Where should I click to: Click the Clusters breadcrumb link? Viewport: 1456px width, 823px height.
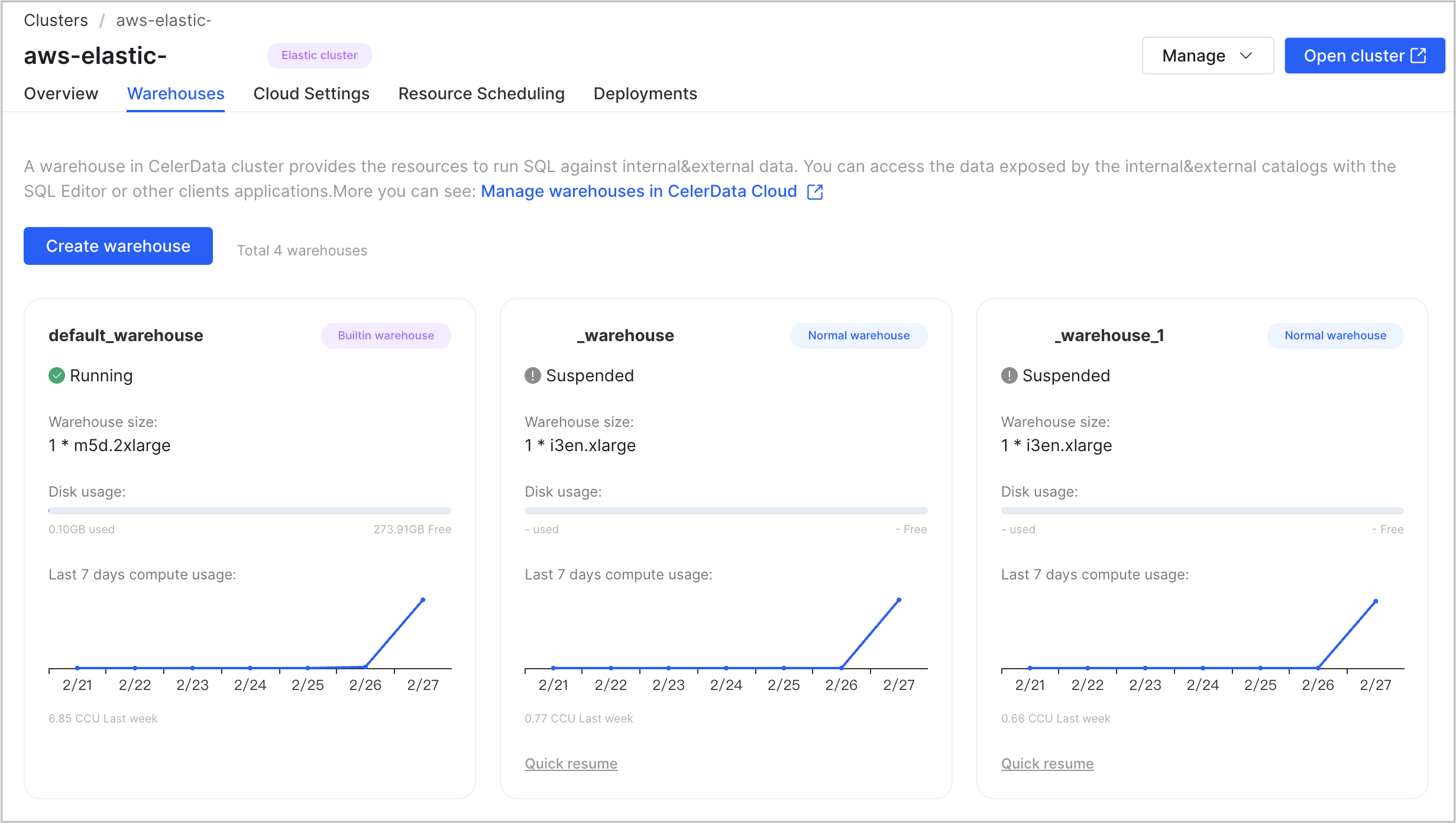pos(56,20)
